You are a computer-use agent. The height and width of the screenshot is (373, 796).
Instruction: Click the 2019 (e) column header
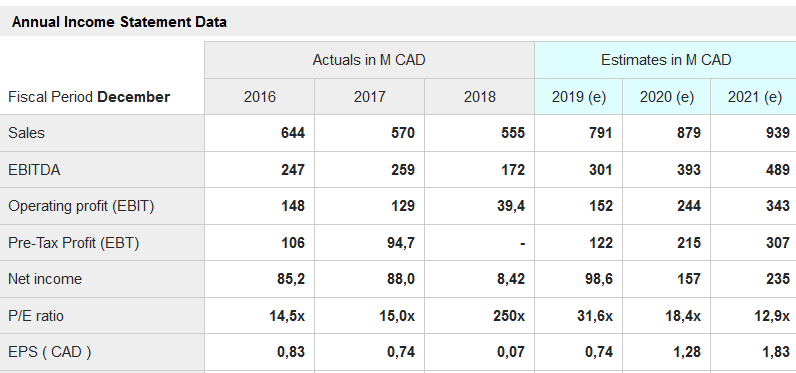click(x=579, y=96)
